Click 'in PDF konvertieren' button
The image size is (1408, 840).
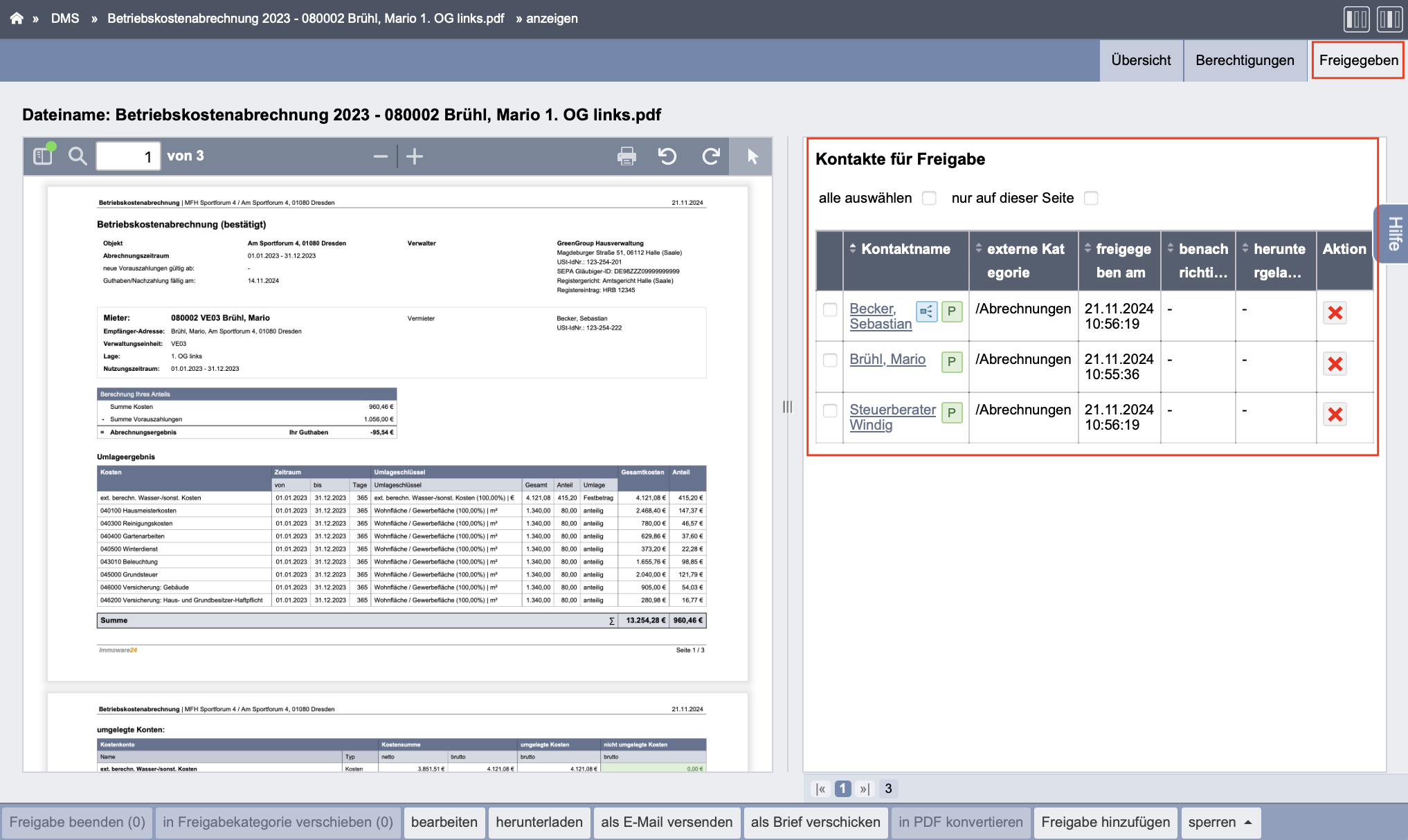pos(961,823)
